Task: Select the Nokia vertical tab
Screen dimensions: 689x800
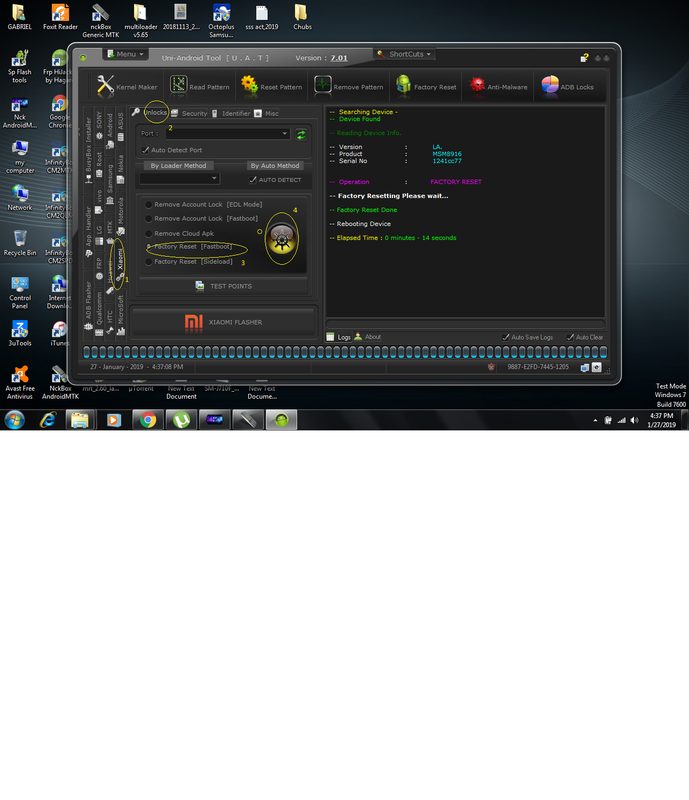Action: (x=120, y=169)
